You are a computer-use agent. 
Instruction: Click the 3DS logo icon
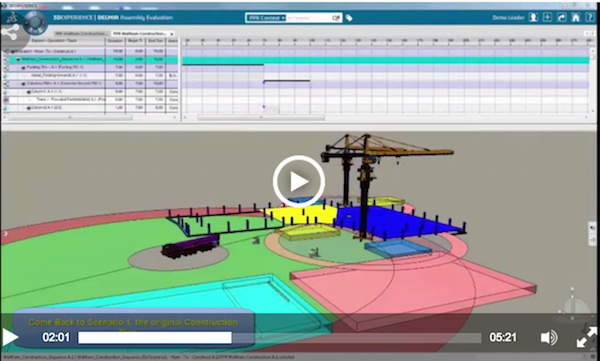[x=12, y=18]
